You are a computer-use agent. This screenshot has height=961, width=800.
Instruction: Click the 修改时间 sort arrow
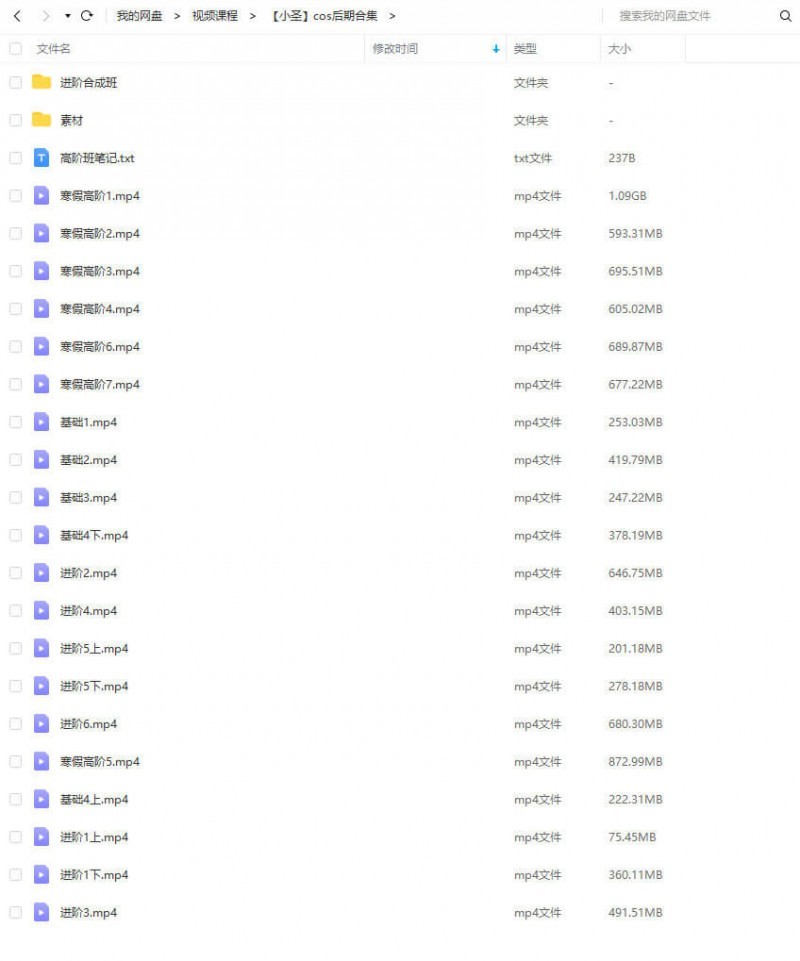pos(495,49)
